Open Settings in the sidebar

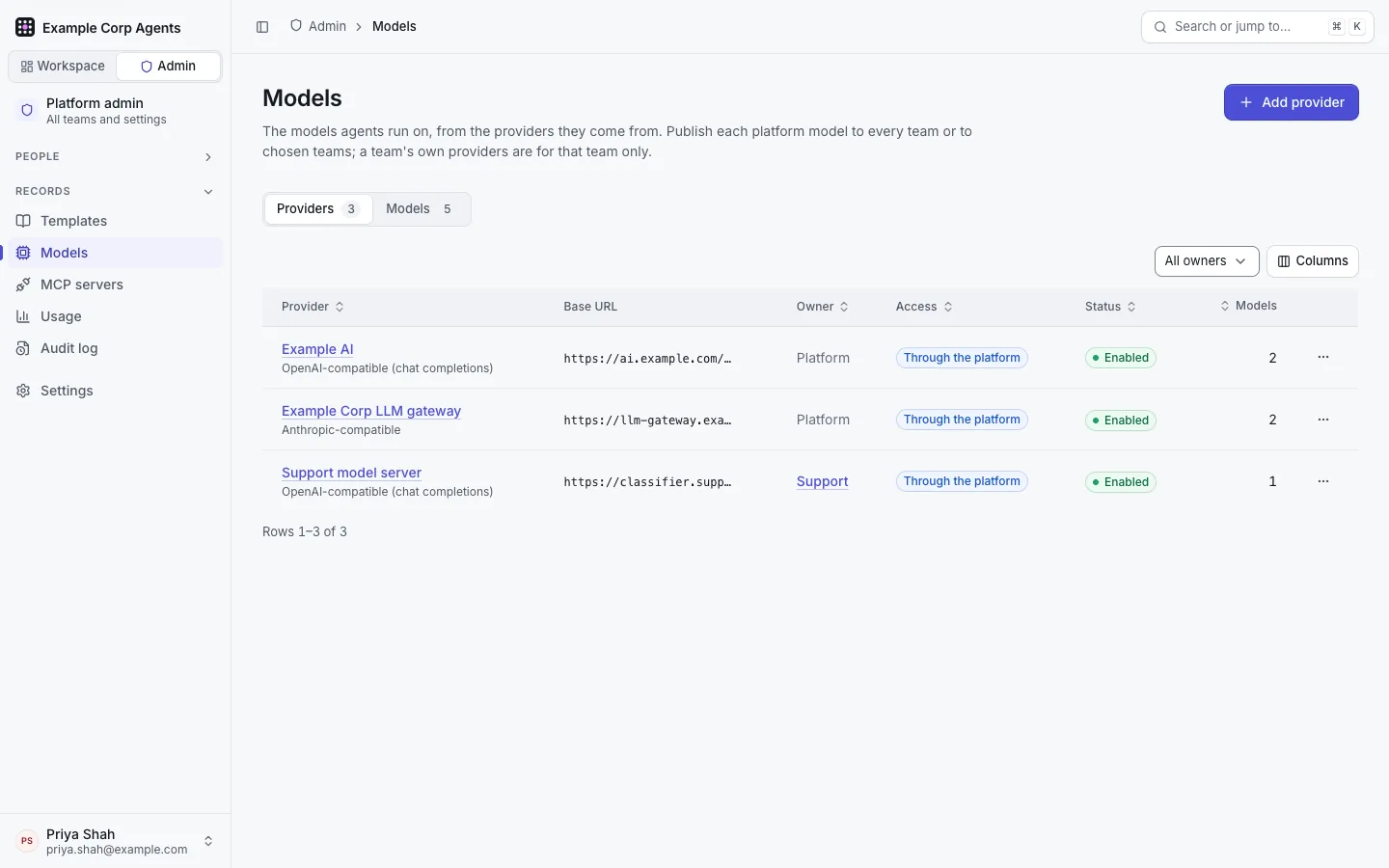[115, 391]
